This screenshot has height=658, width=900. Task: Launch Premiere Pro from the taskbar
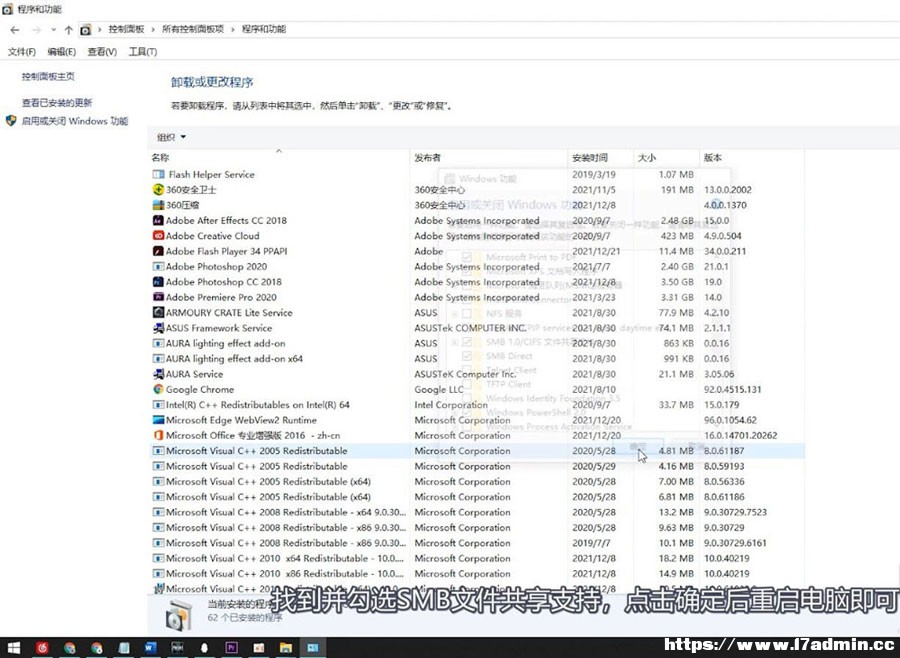[x=231, y=648]
